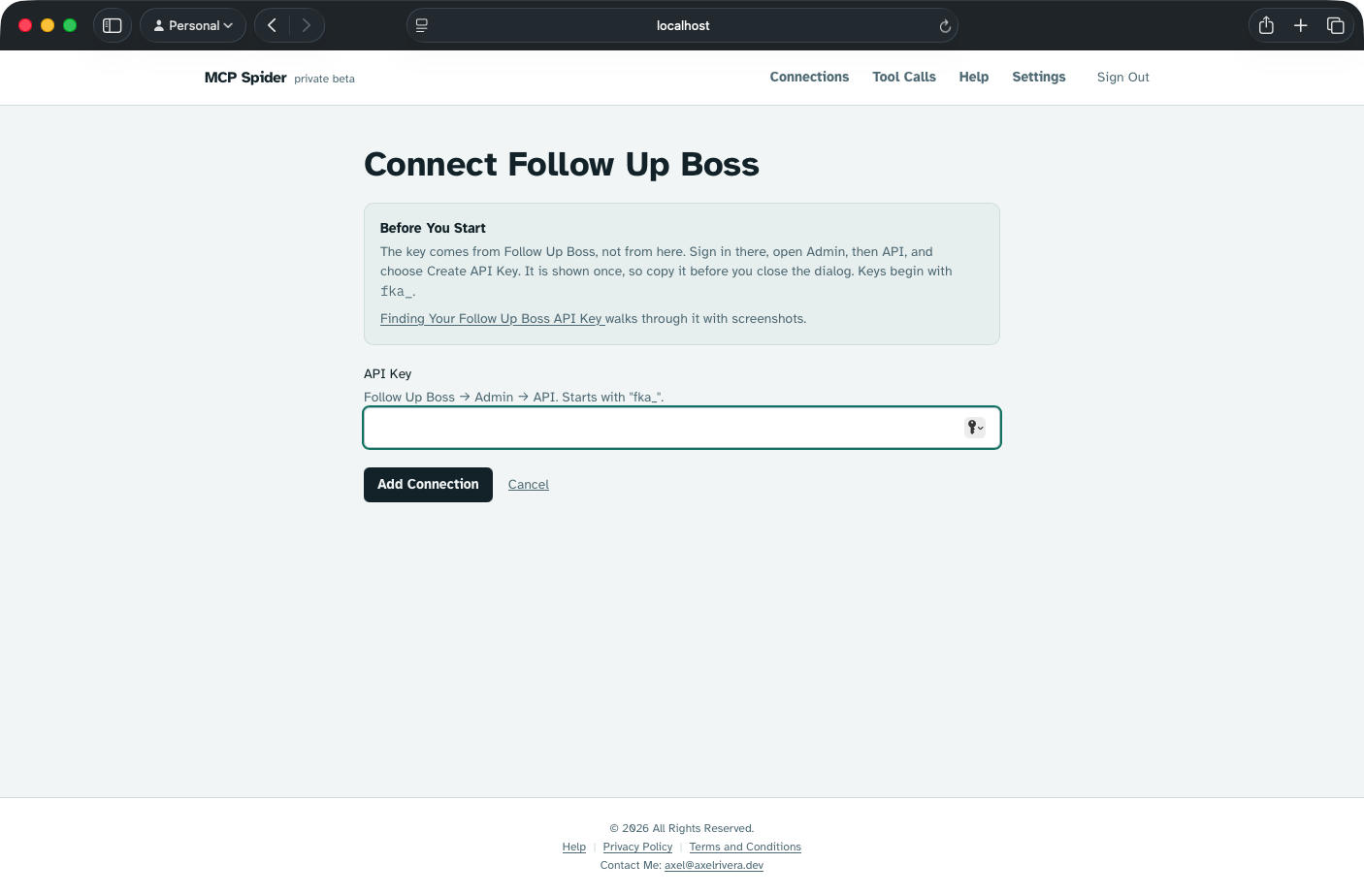Click the green full screen window button
1364x896 pixels.
click(x=70, y=25)
